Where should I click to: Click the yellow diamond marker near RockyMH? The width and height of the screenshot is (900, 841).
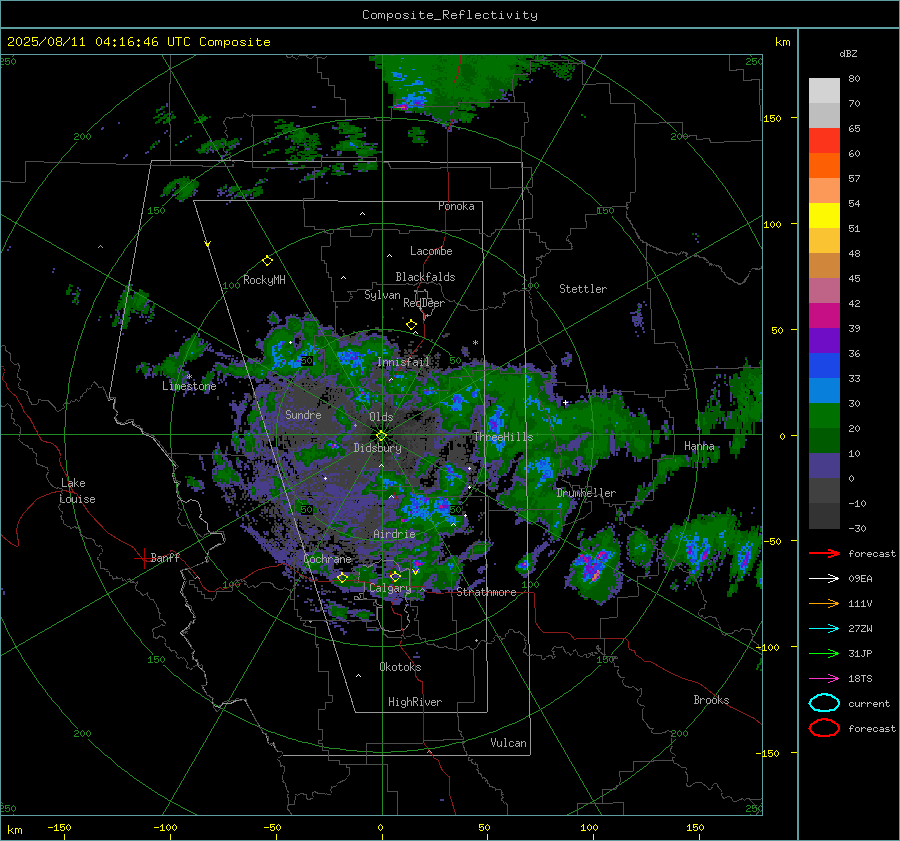coord(267,261)
